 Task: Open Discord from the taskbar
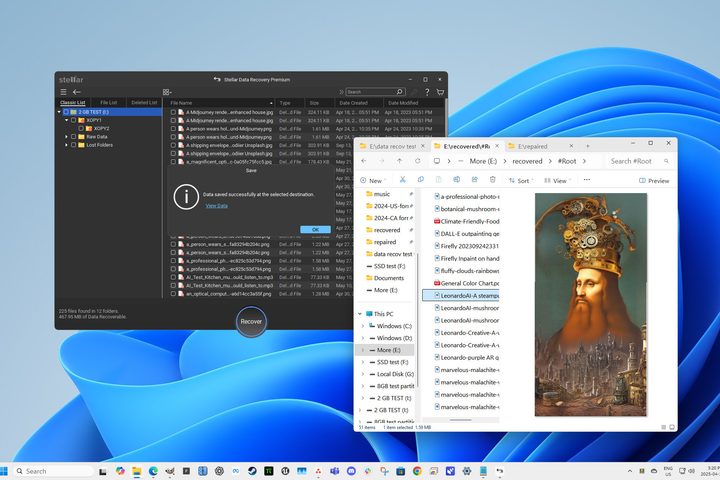351,471
